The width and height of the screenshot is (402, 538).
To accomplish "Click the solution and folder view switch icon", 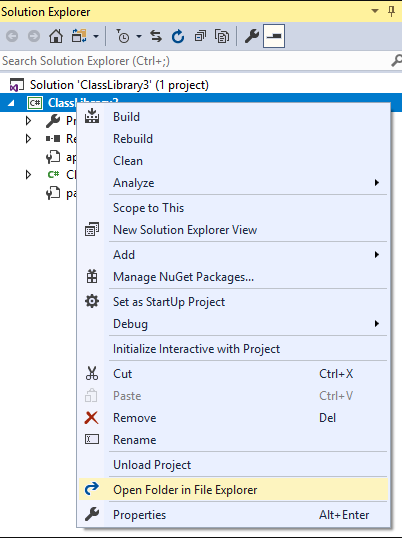I will [79, 36].
